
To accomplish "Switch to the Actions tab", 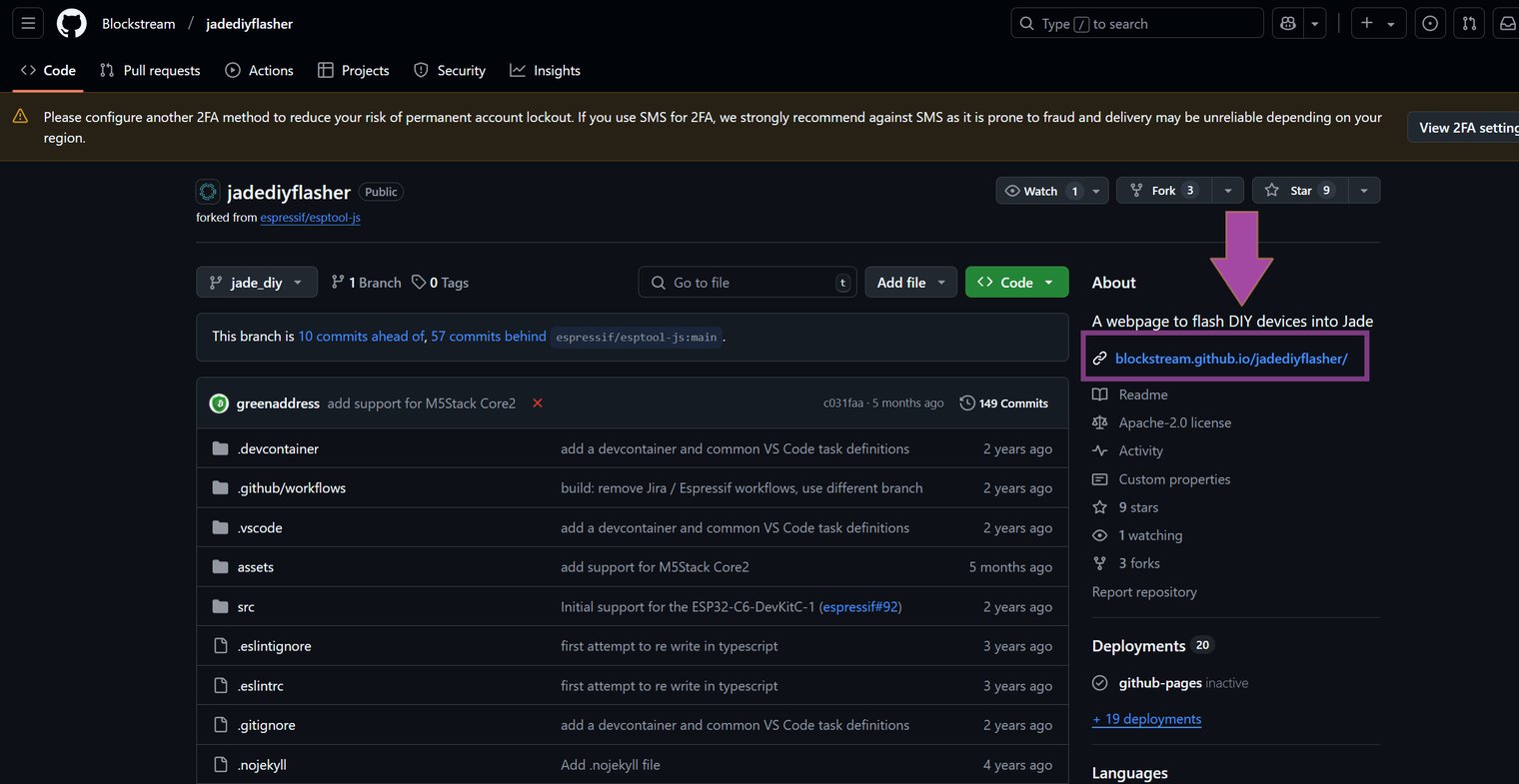I will [259, 70].
